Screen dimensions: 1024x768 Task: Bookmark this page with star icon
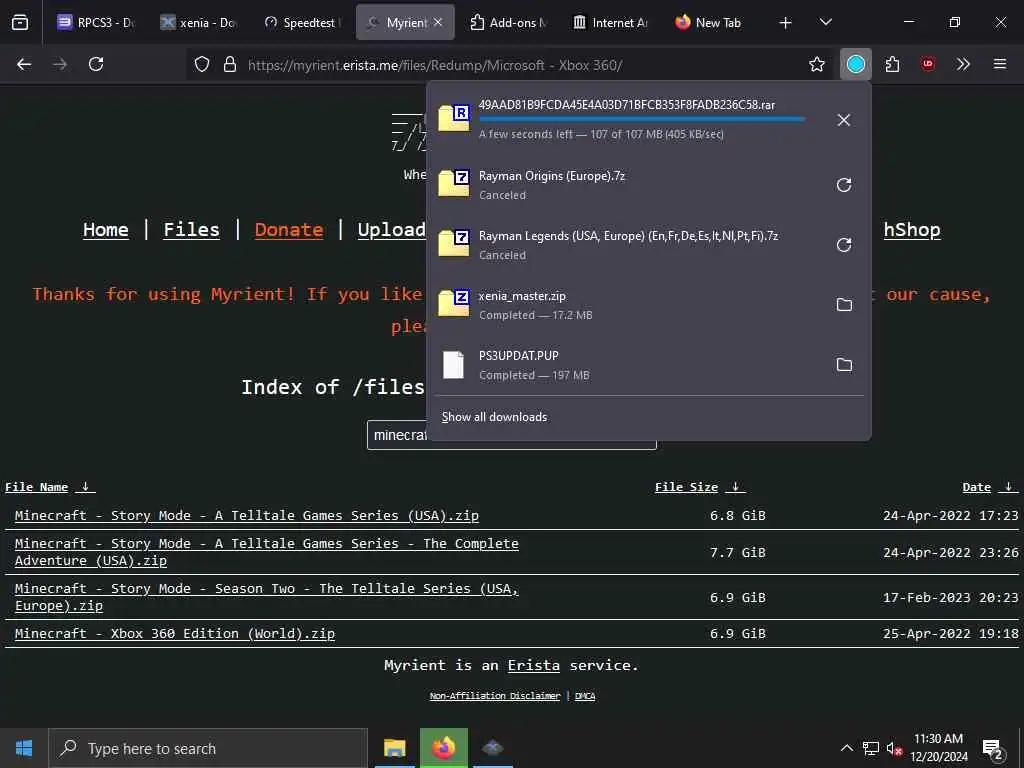pyautogui.click(x=816, y=64)
